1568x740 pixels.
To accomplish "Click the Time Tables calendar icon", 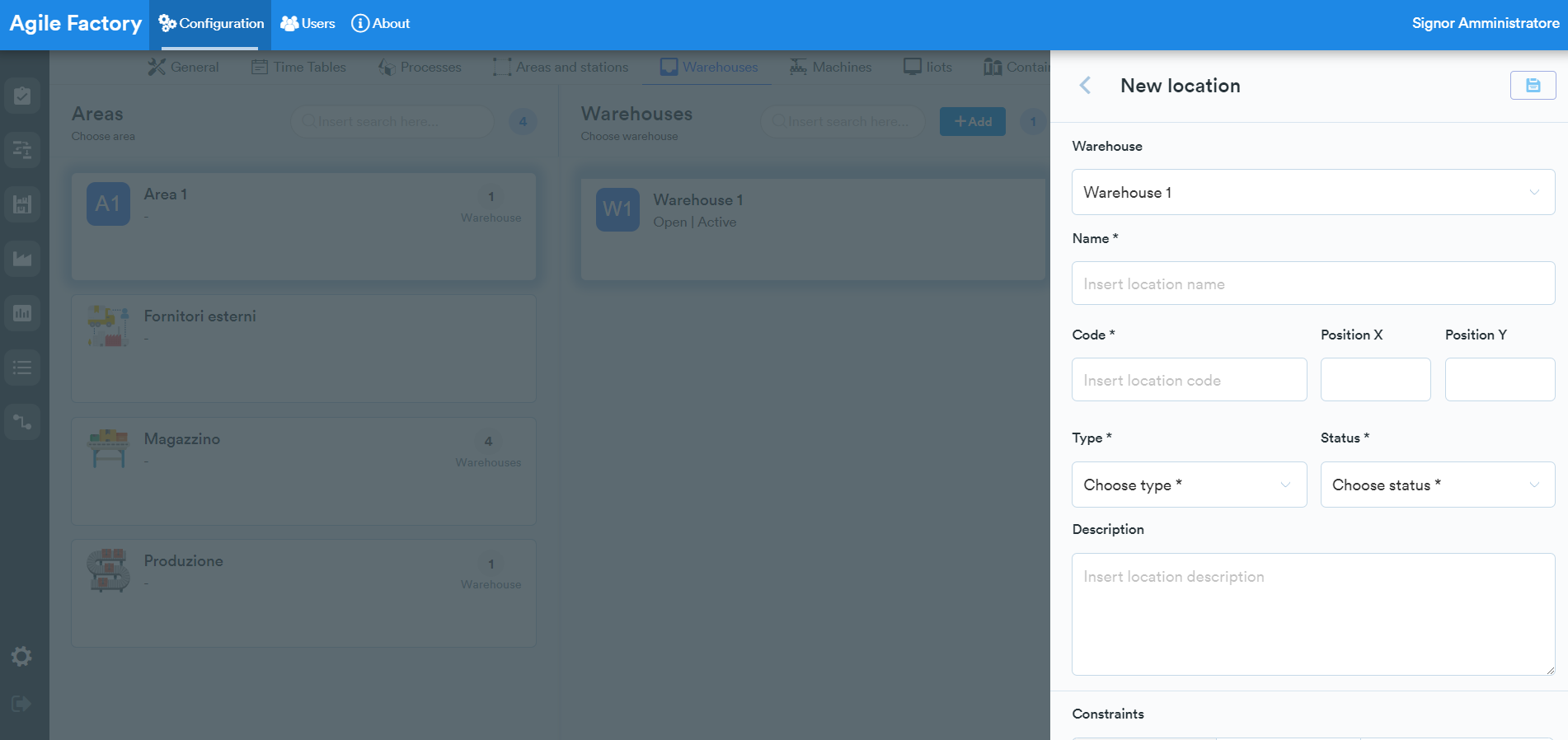I will 260,67.
